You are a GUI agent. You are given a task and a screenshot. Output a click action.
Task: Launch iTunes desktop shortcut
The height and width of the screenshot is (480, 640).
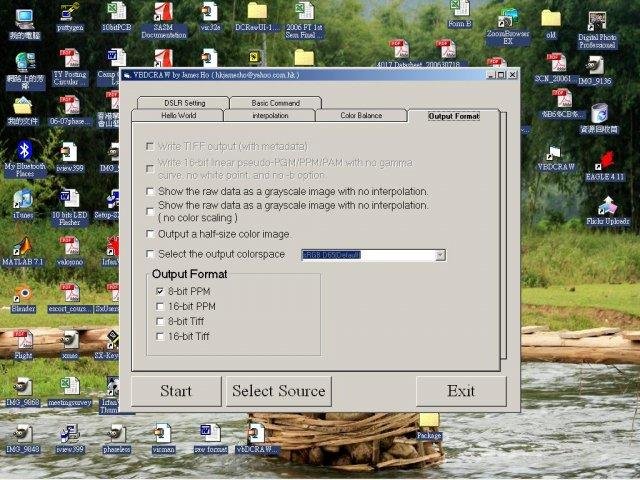pyautogui.click(x=23, y=204)
